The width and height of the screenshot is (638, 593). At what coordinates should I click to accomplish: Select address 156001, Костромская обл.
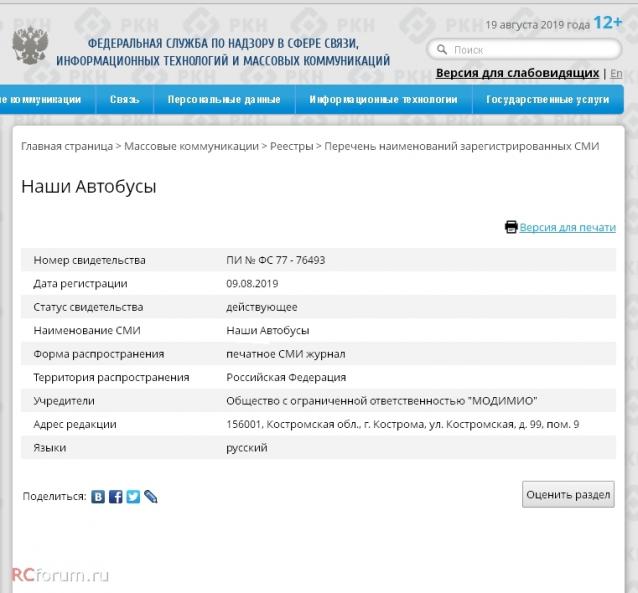click(403, 425)
